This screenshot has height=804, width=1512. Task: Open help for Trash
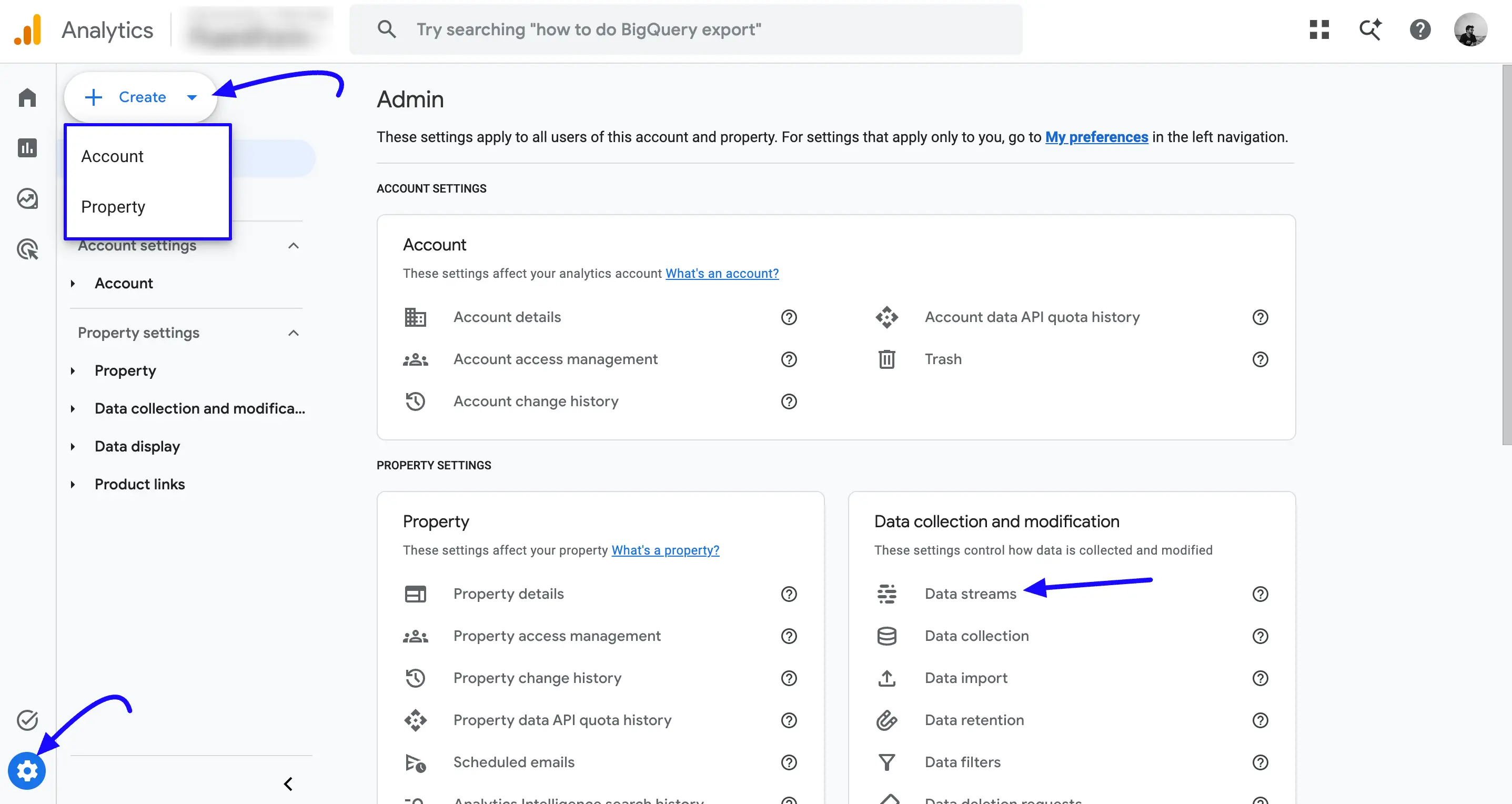tap(1260, 359)
